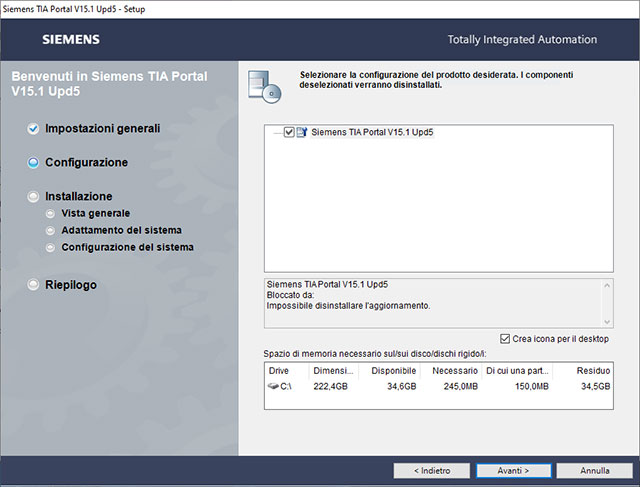Click the gray step icon beside Installazione
The width and height of the screenshot is (640, 487).
coord(33,197)
